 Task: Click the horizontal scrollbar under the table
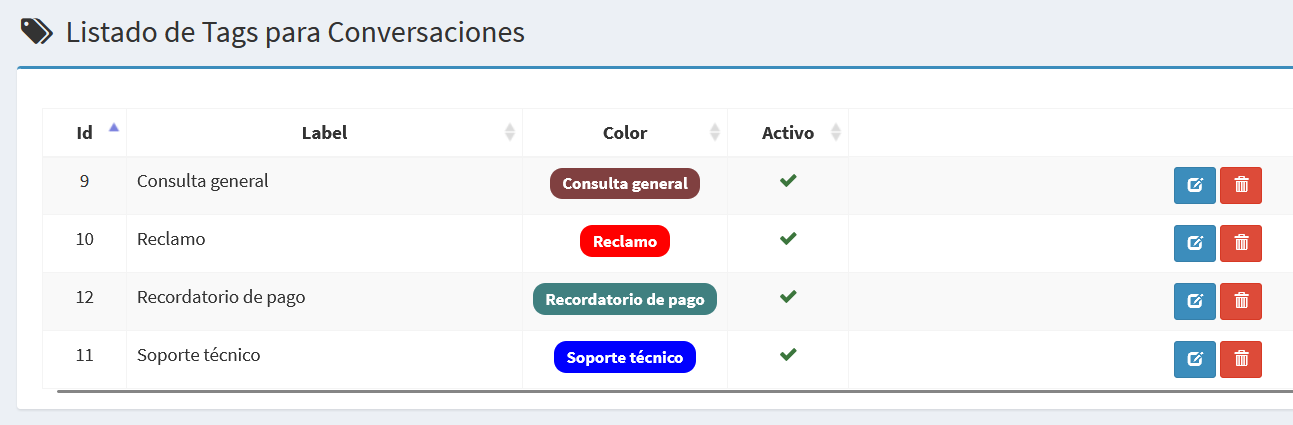coord(675,391)
